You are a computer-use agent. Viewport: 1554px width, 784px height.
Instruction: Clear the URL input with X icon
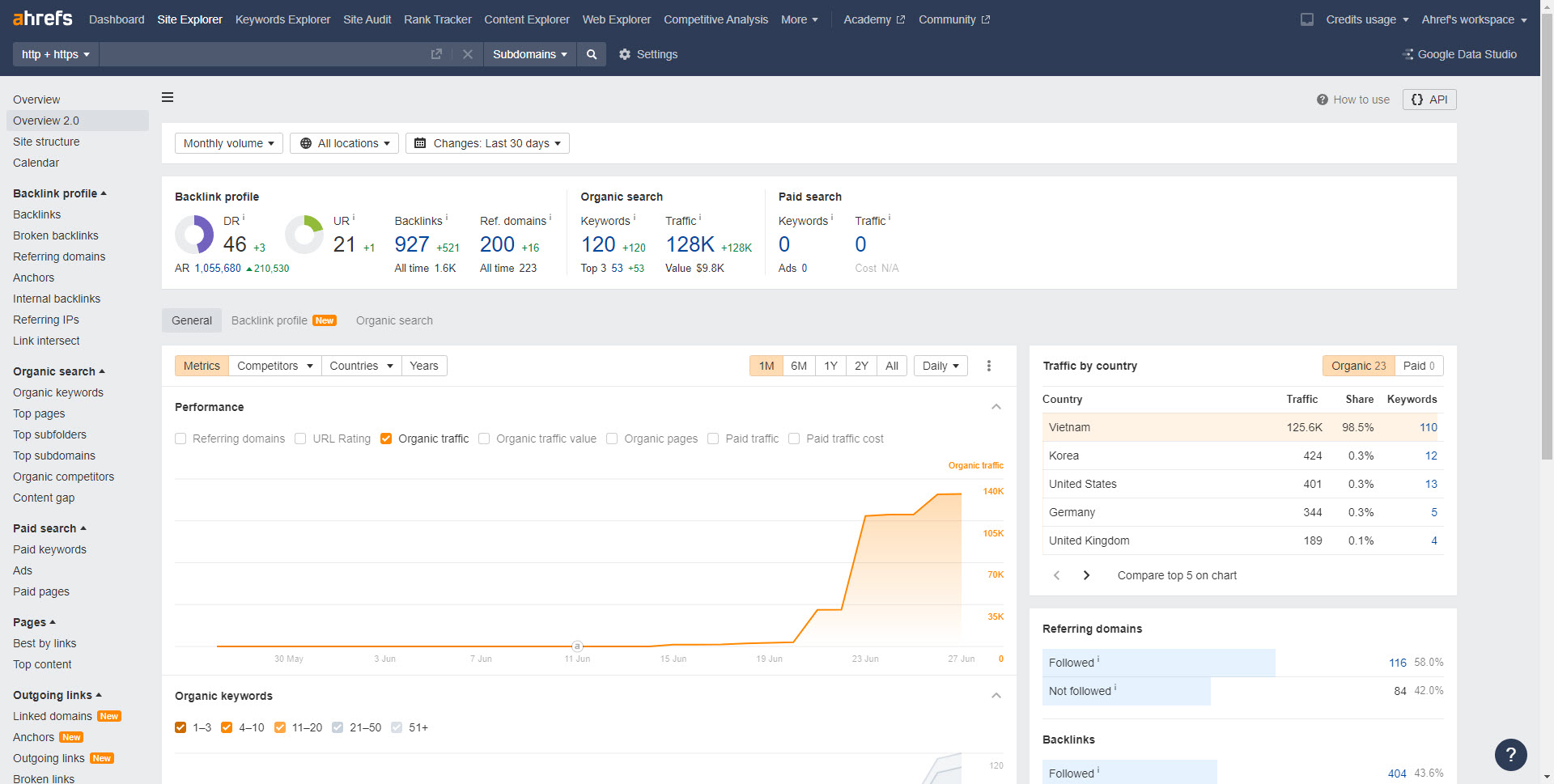click(468, 54)
